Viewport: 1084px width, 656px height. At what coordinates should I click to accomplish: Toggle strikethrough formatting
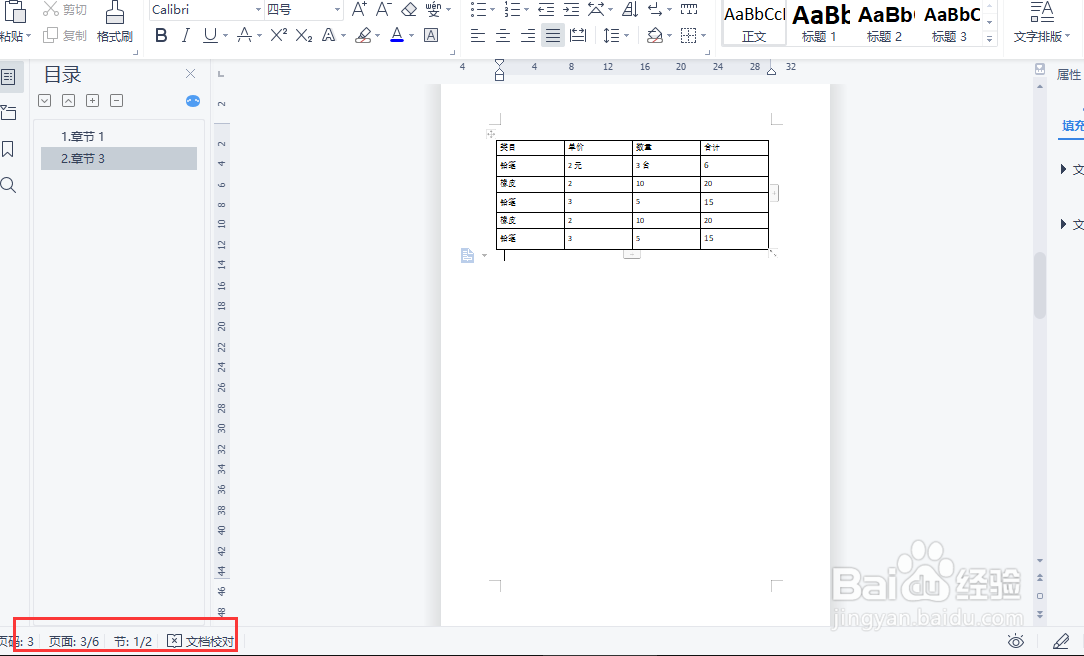244,35
